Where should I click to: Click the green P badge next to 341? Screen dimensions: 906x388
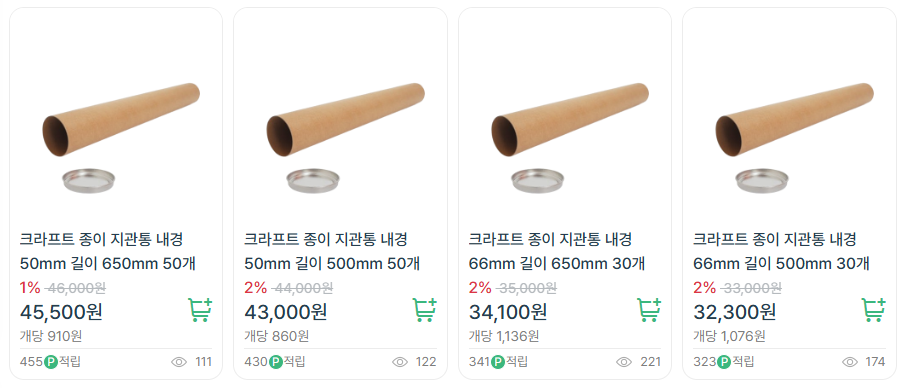coord(498,362)
